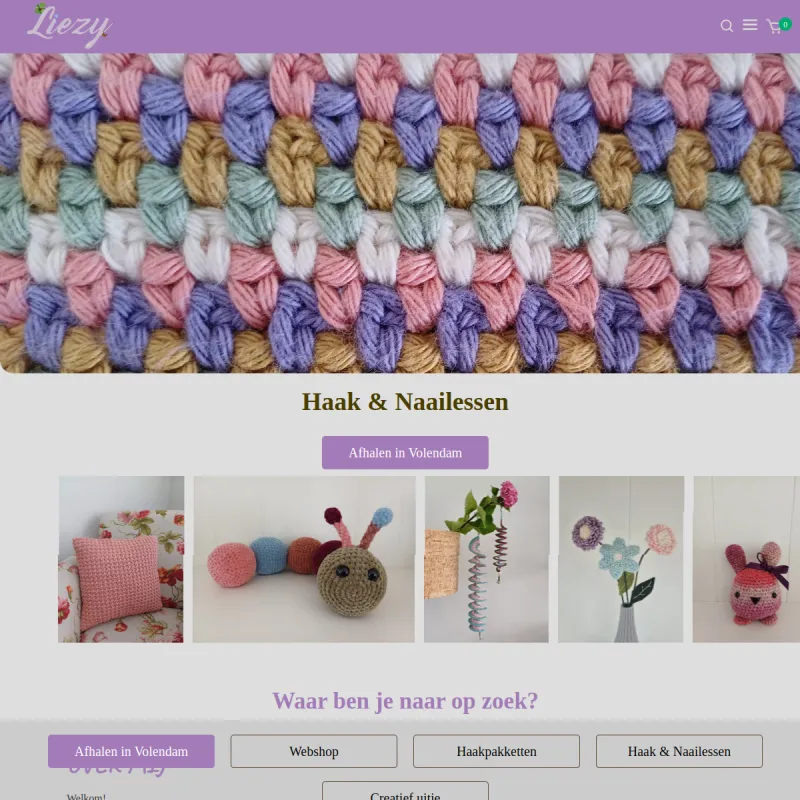This screenshot has height=800, width=800.
Task: Open the shopping cart icon
Action: point(774,27)
